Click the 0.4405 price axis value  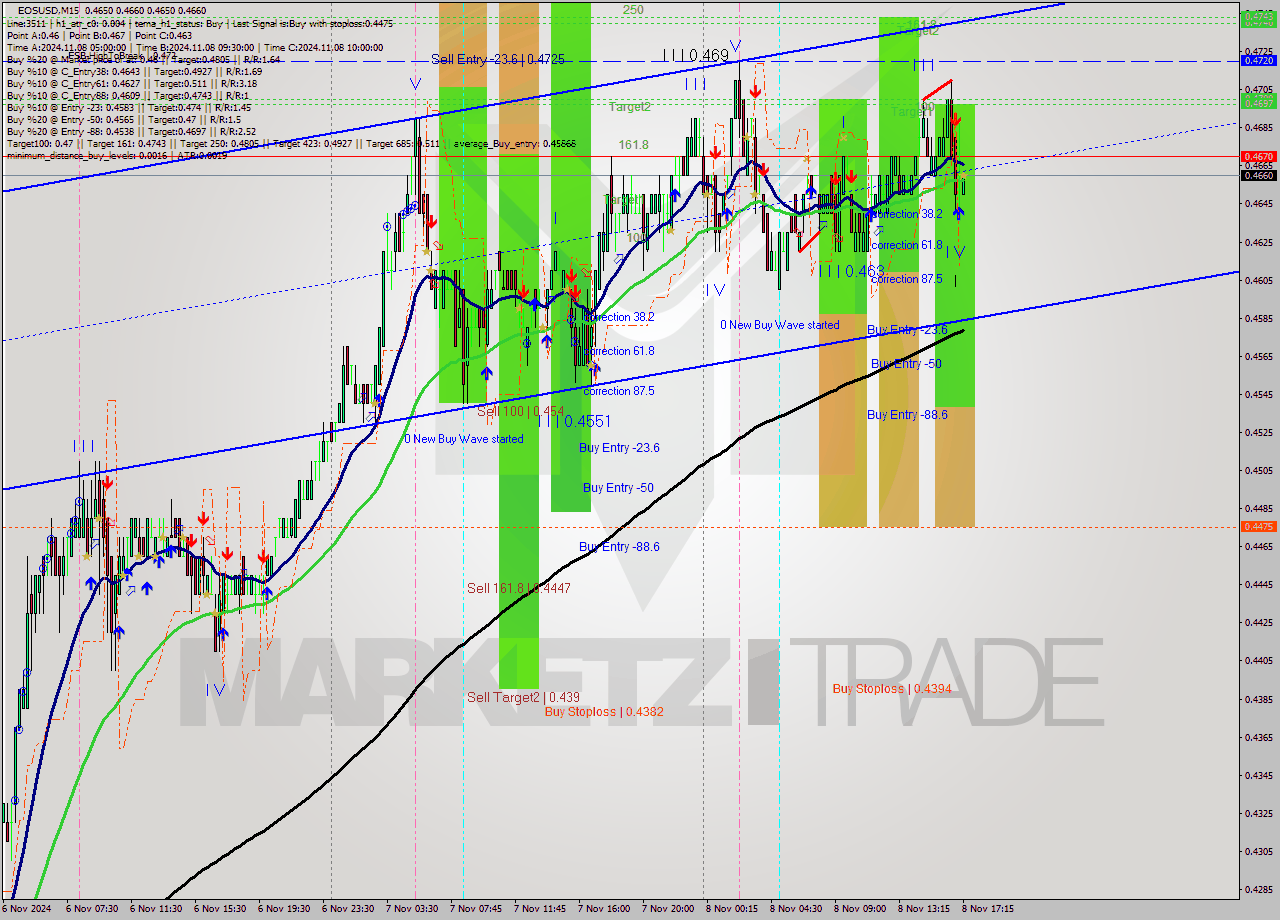point(1257,660)
